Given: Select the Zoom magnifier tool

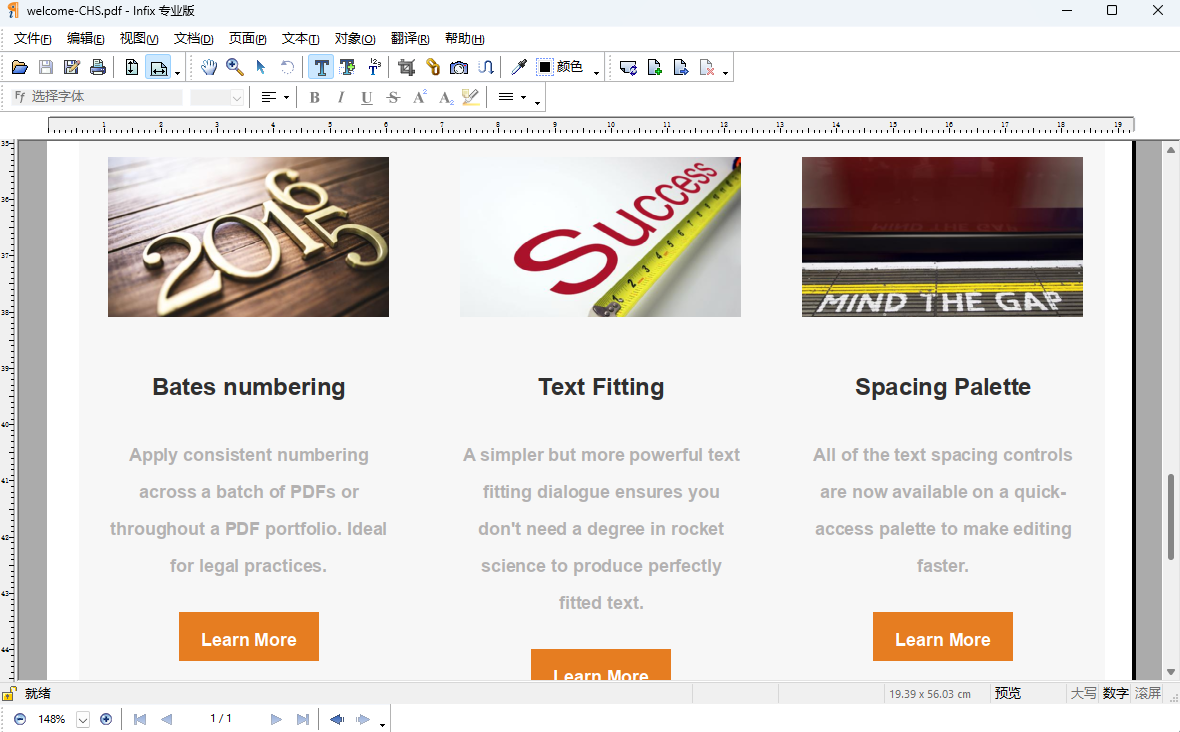Looking at the screenshot, I should [235, 67].
